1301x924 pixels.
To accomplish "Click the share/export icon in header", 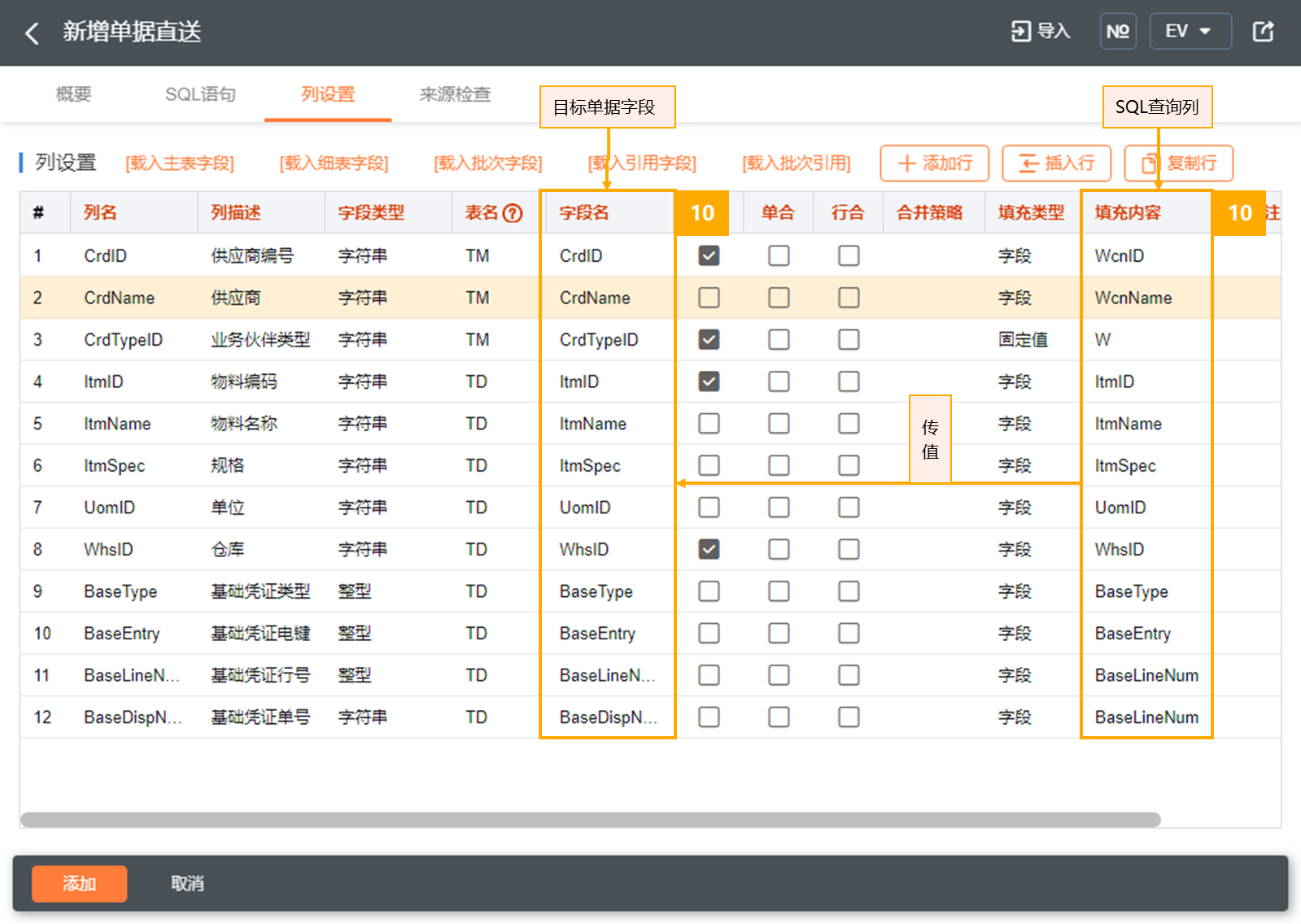I will click(1263, 32).
